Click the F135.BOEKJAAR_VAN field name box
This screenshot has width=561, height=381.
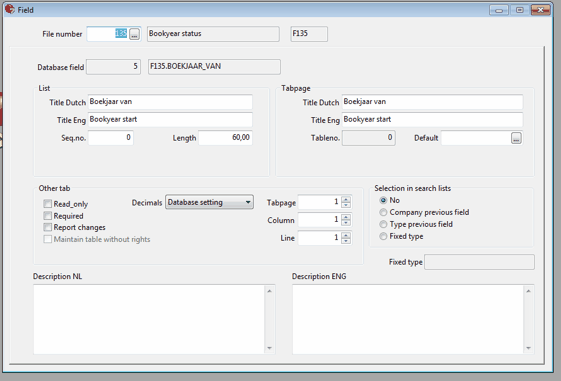tap(214, 67)
